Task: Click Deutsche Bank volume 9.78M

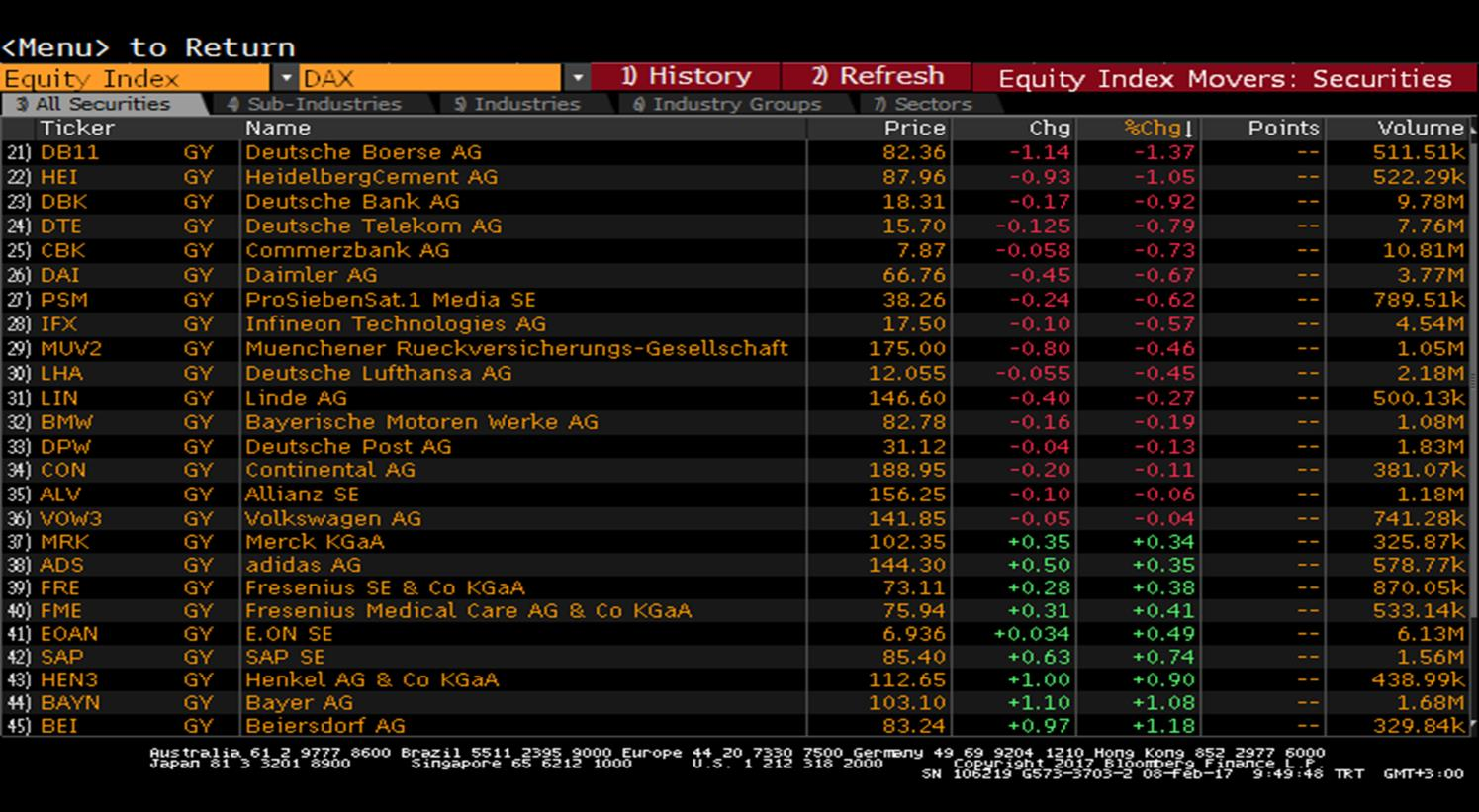Action: point(1431,202)
